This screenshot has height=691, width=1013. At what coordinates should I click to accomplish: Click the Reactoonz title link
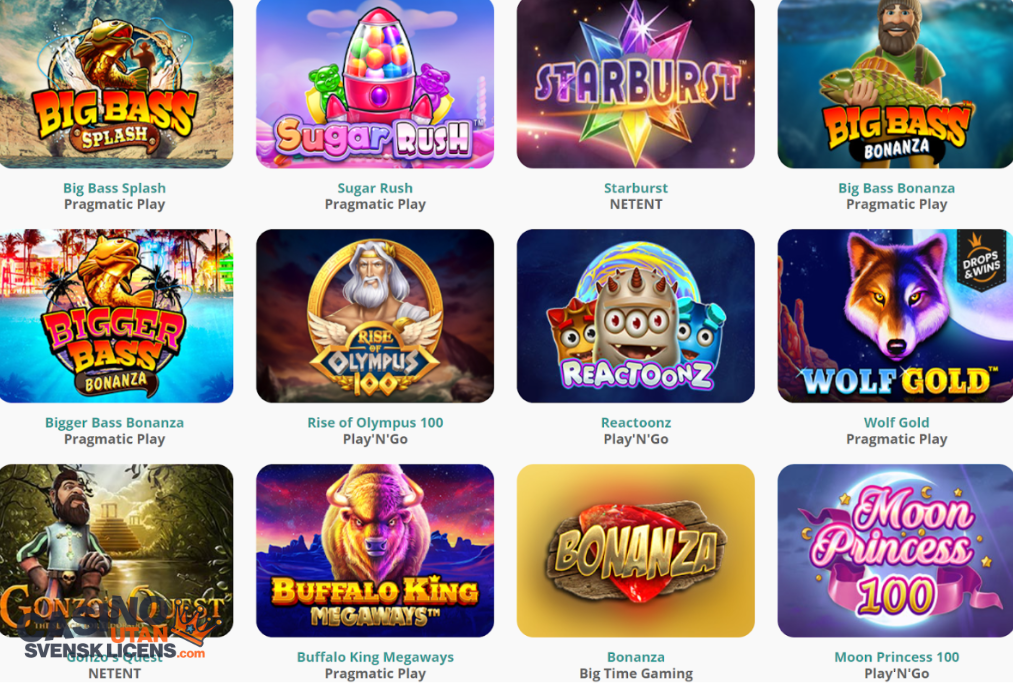636,422
